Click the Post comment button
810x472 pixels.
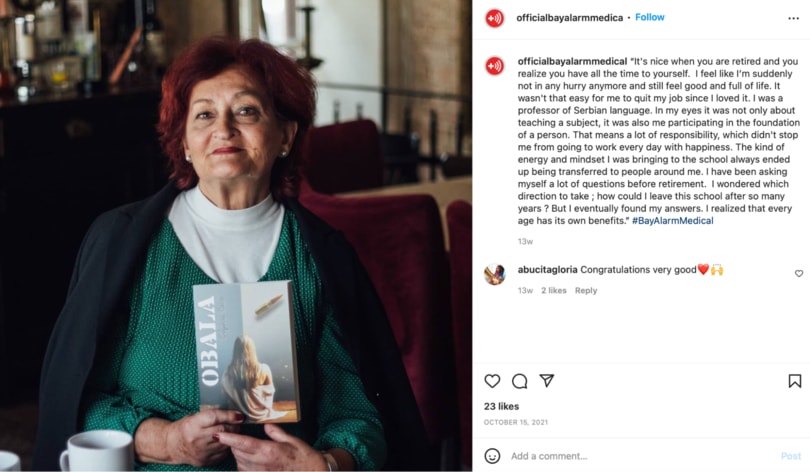click(x=790, y=456)
